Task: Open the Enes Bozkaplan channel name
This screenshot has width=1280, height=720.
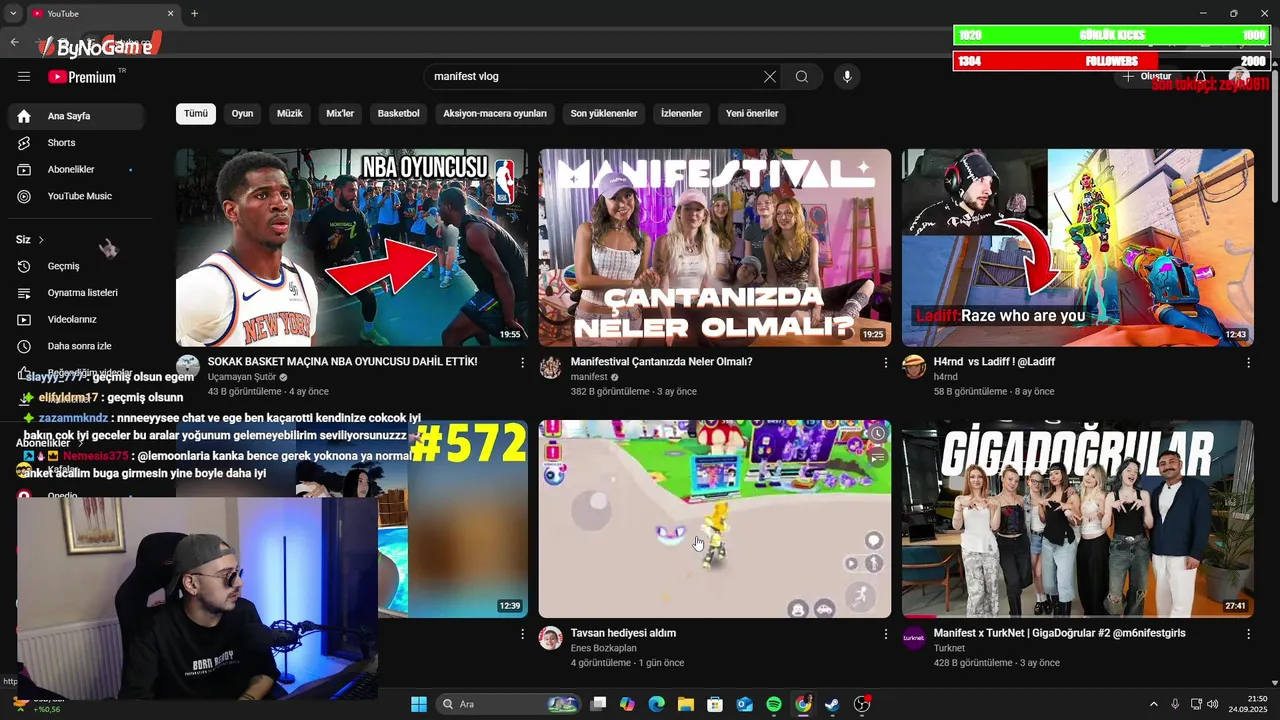Action: point(603,648)
